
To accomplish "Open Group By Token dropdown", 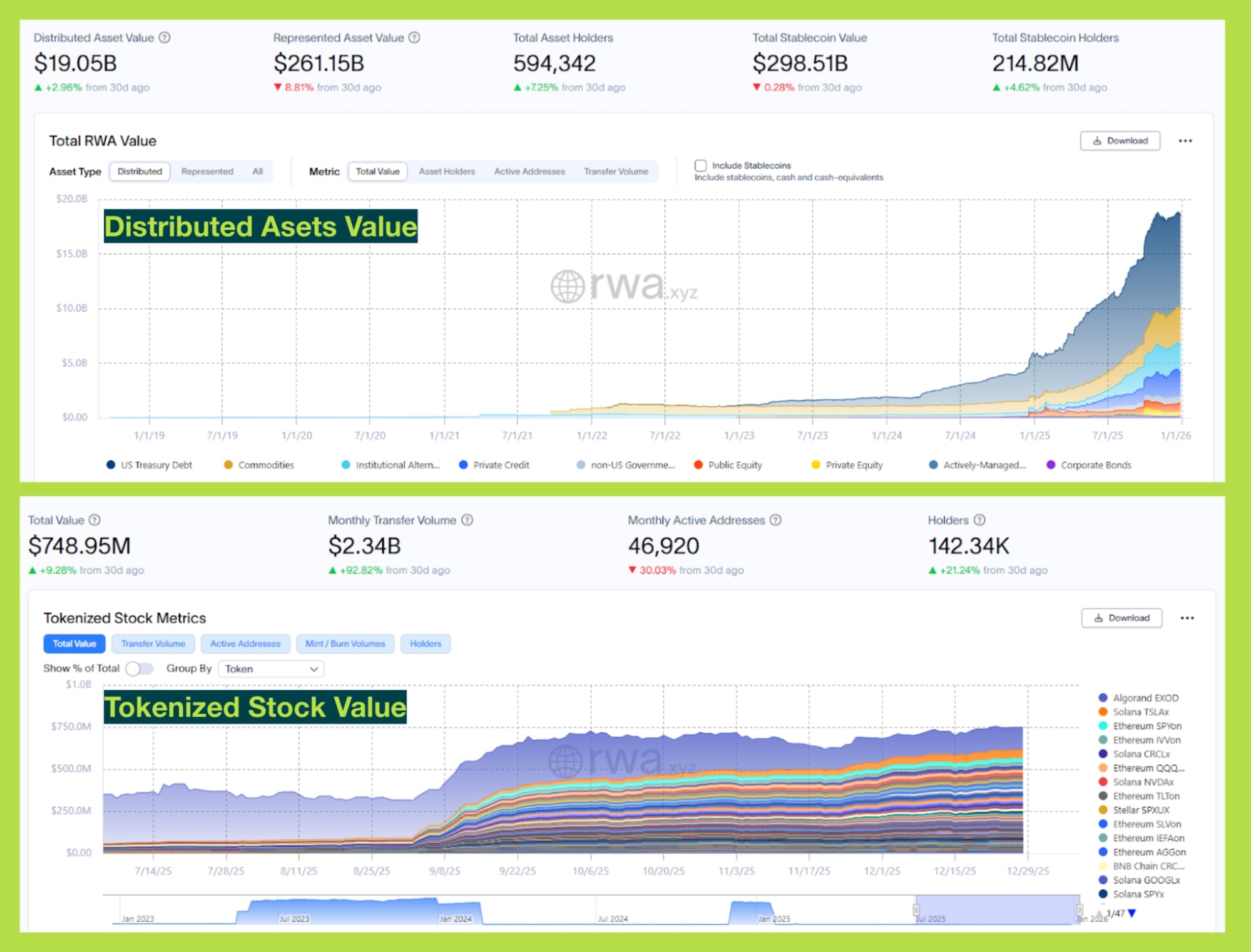I will coord(270,669).
